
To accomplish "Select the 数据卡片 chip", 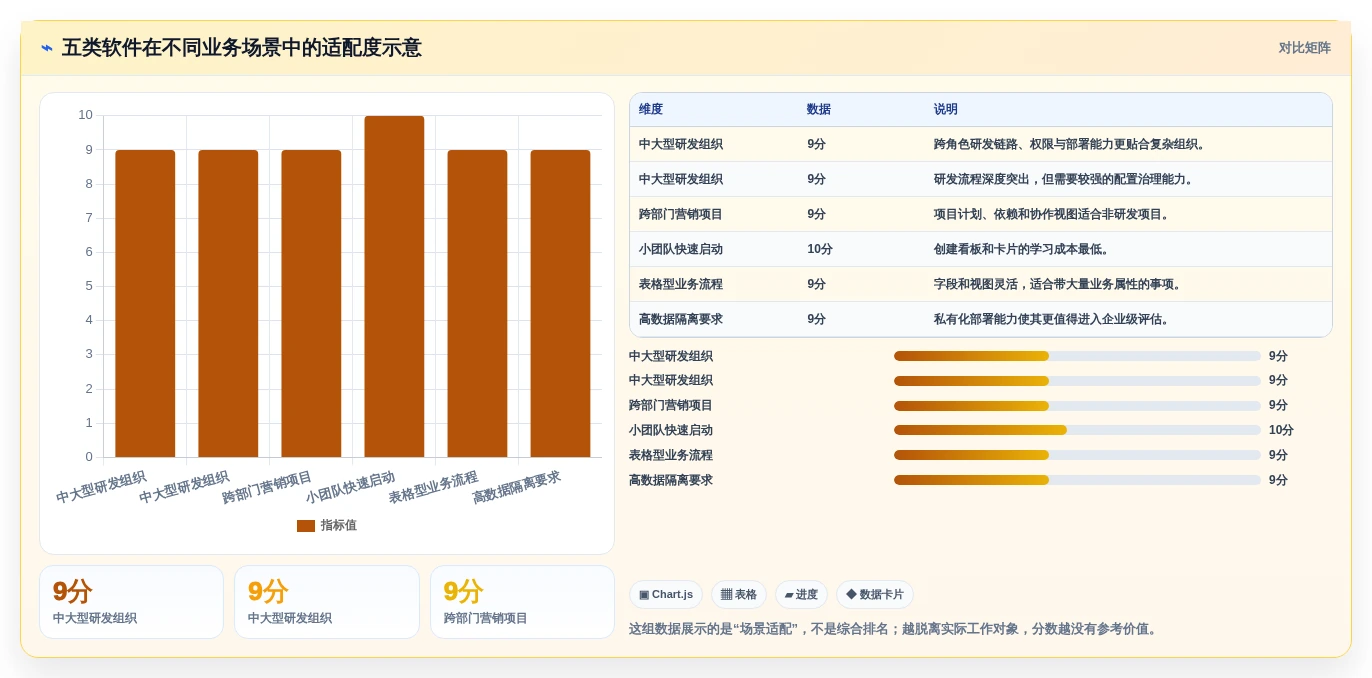I will coord(875,595).
